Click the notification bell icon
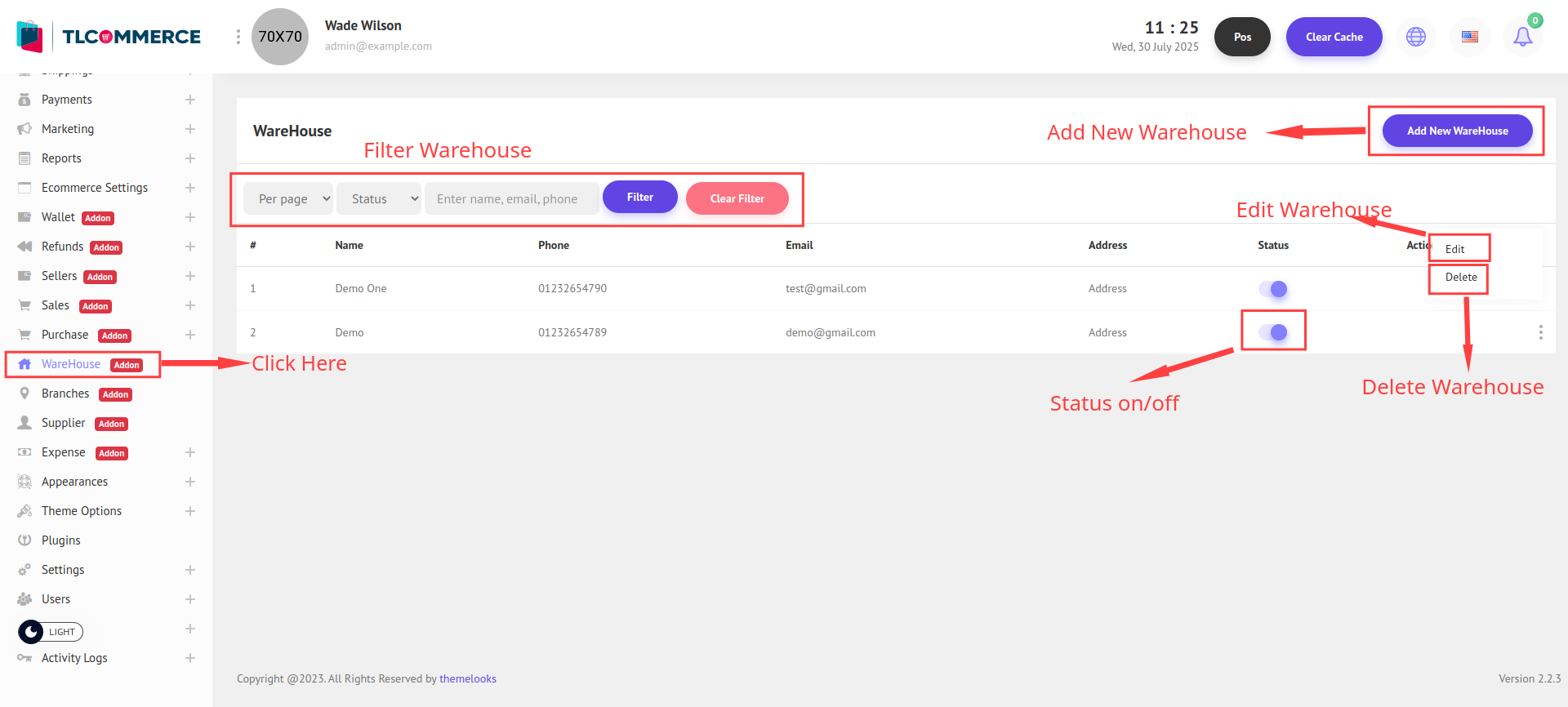The image size is (1568, 707). coord(1522,37)
